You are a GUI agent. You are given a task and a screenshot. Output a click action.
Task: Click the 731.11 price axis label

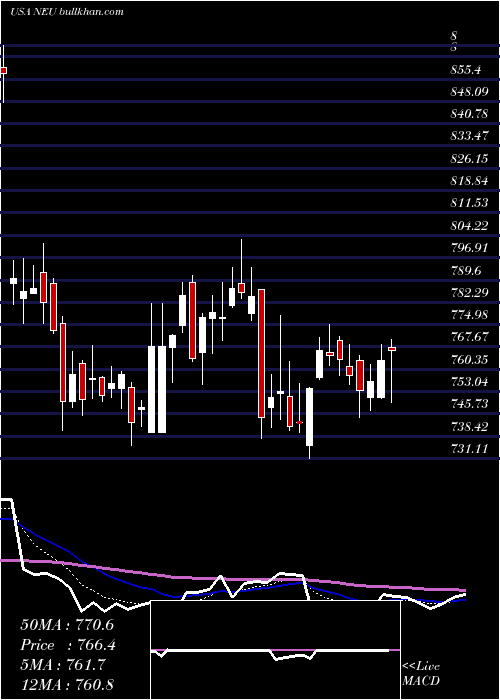pos(469,449)
